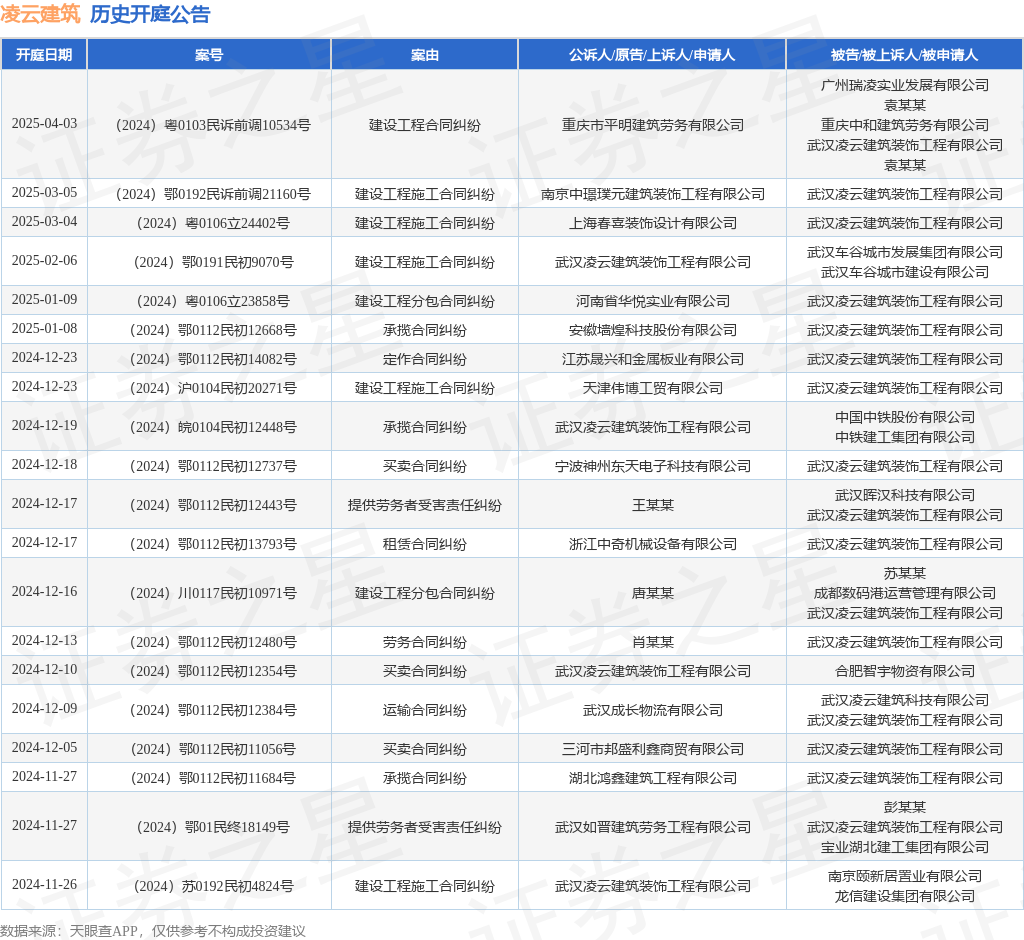Click plaintiff 王某某

pos(652,505)
